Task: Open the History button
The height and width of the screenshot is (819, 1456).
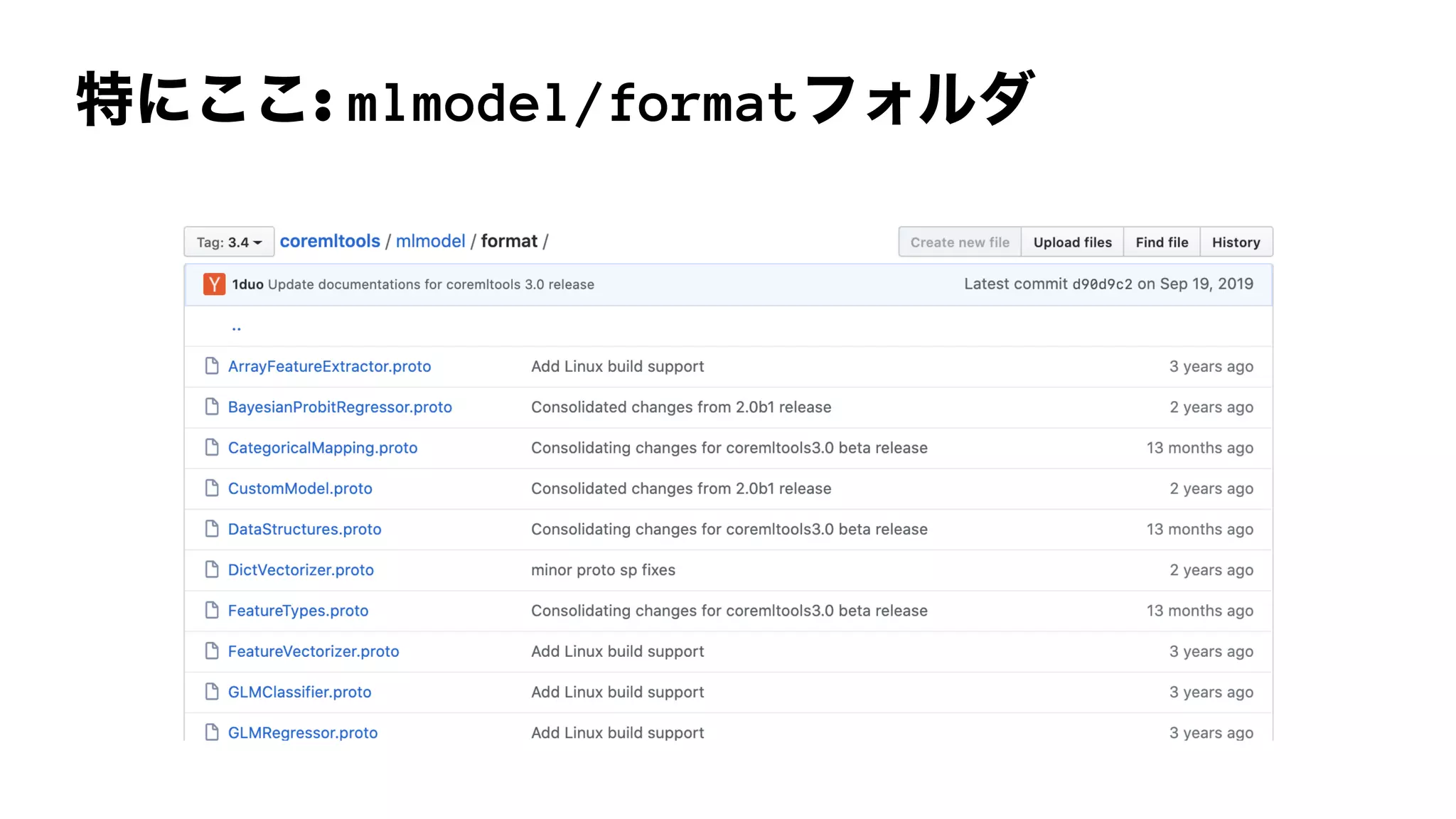Action: click(1236, 242)
